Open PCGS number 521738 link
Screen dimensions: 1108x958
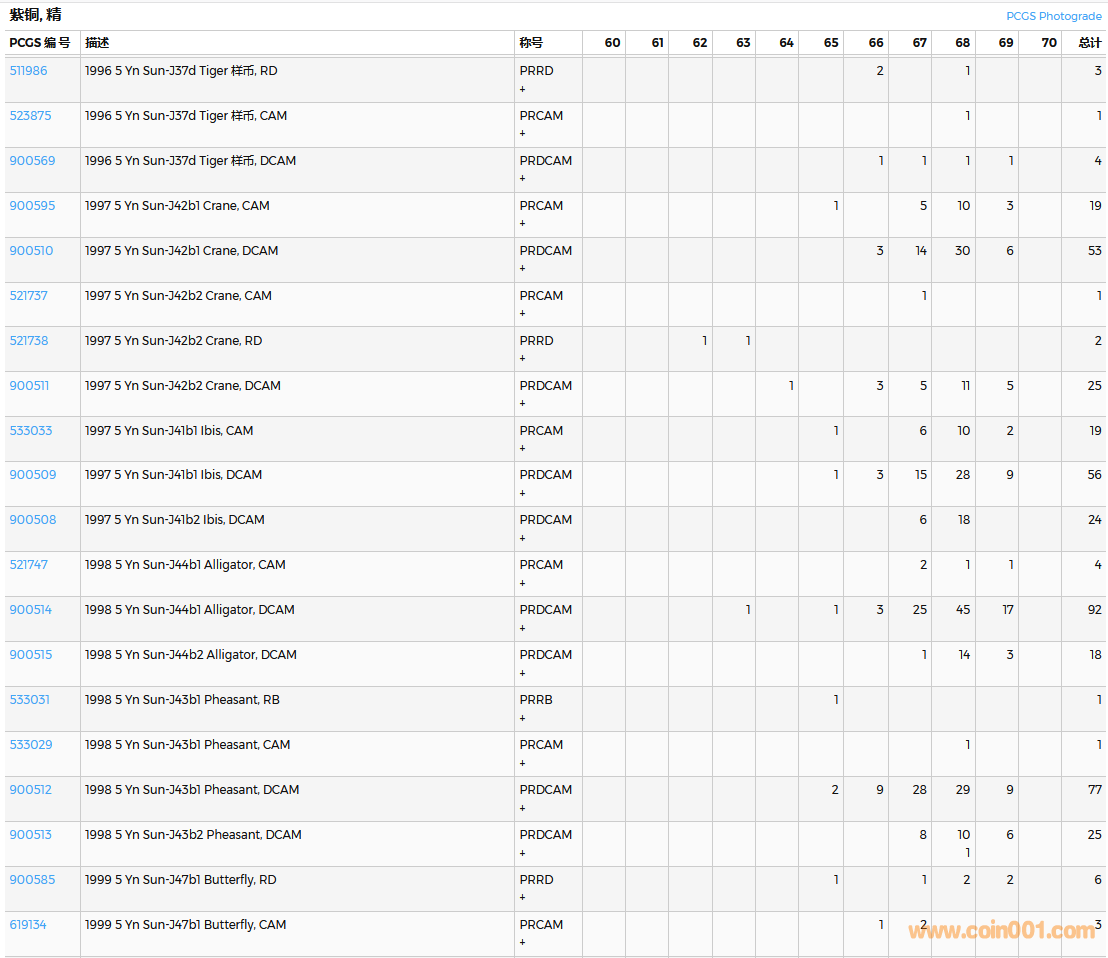tap(28, 341)
